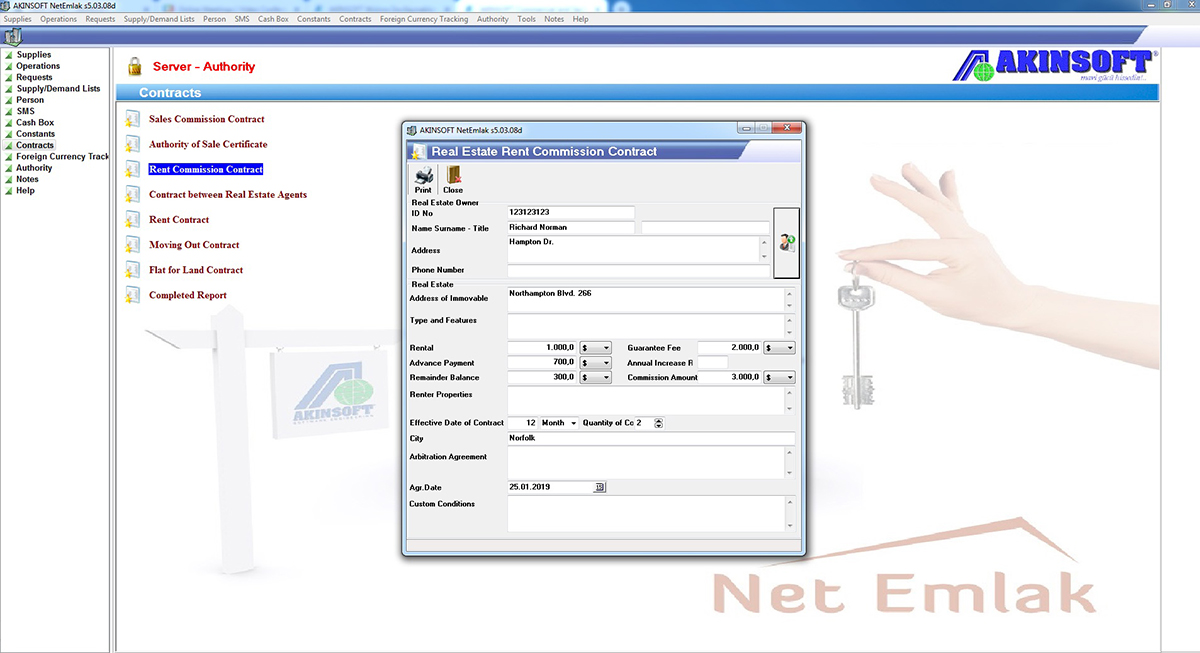Click the Address of Immovable text box

click(646, 299)
